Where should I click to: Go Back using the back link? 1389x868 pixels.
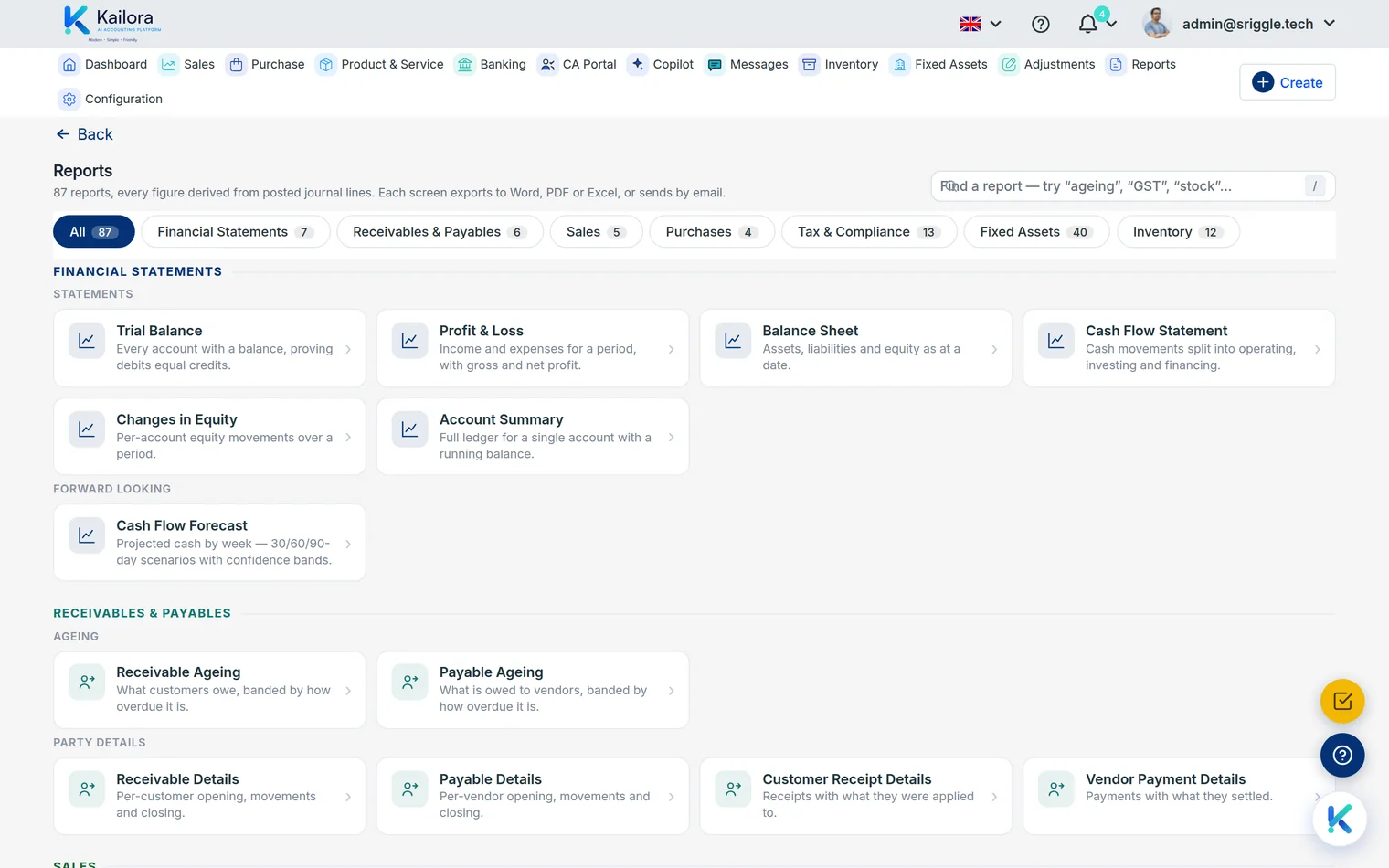click(x=84, y=134)
